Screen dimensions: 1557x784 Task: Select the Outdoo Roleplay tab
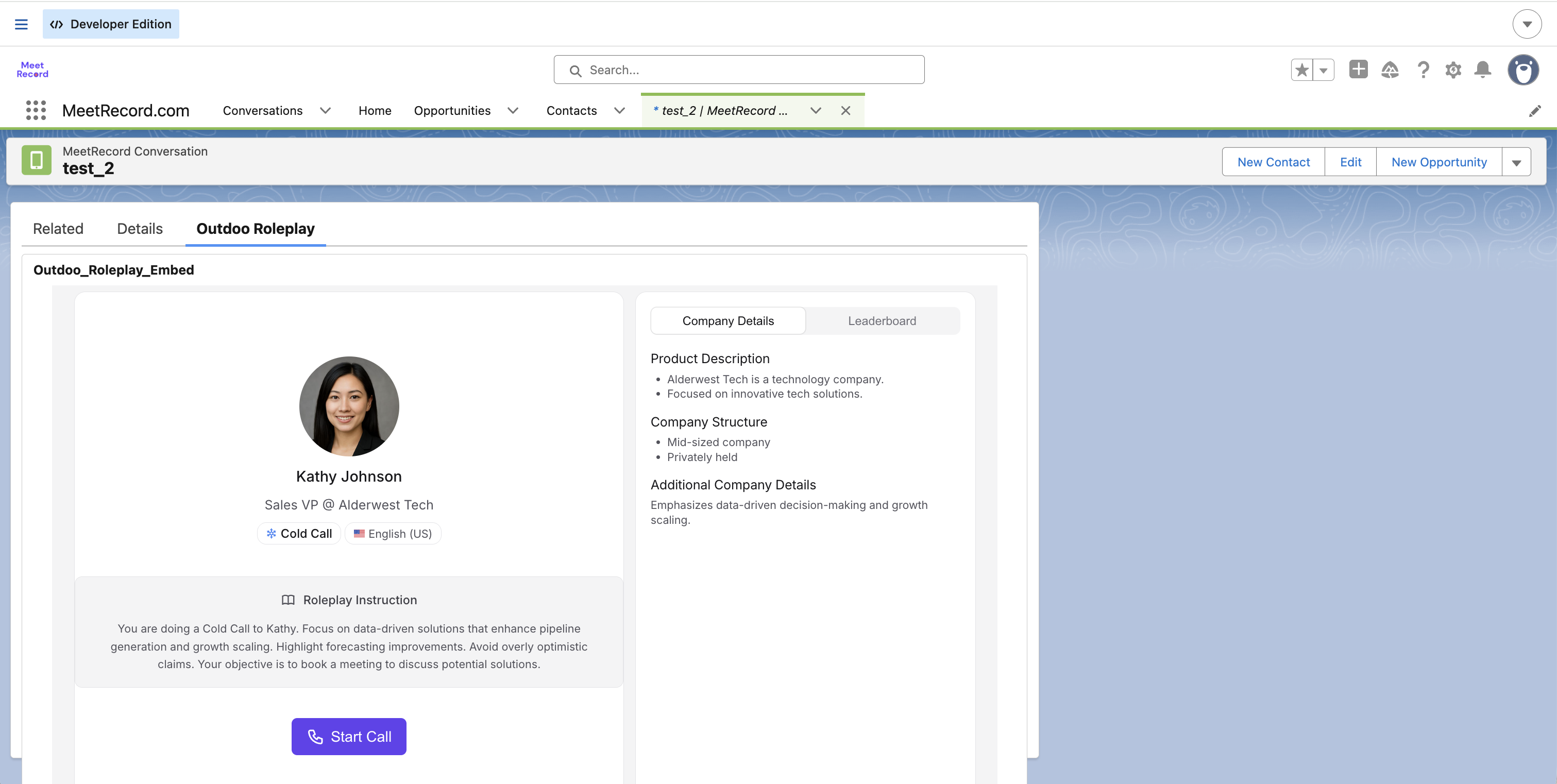pyautogui.click(x=255, y=229)
